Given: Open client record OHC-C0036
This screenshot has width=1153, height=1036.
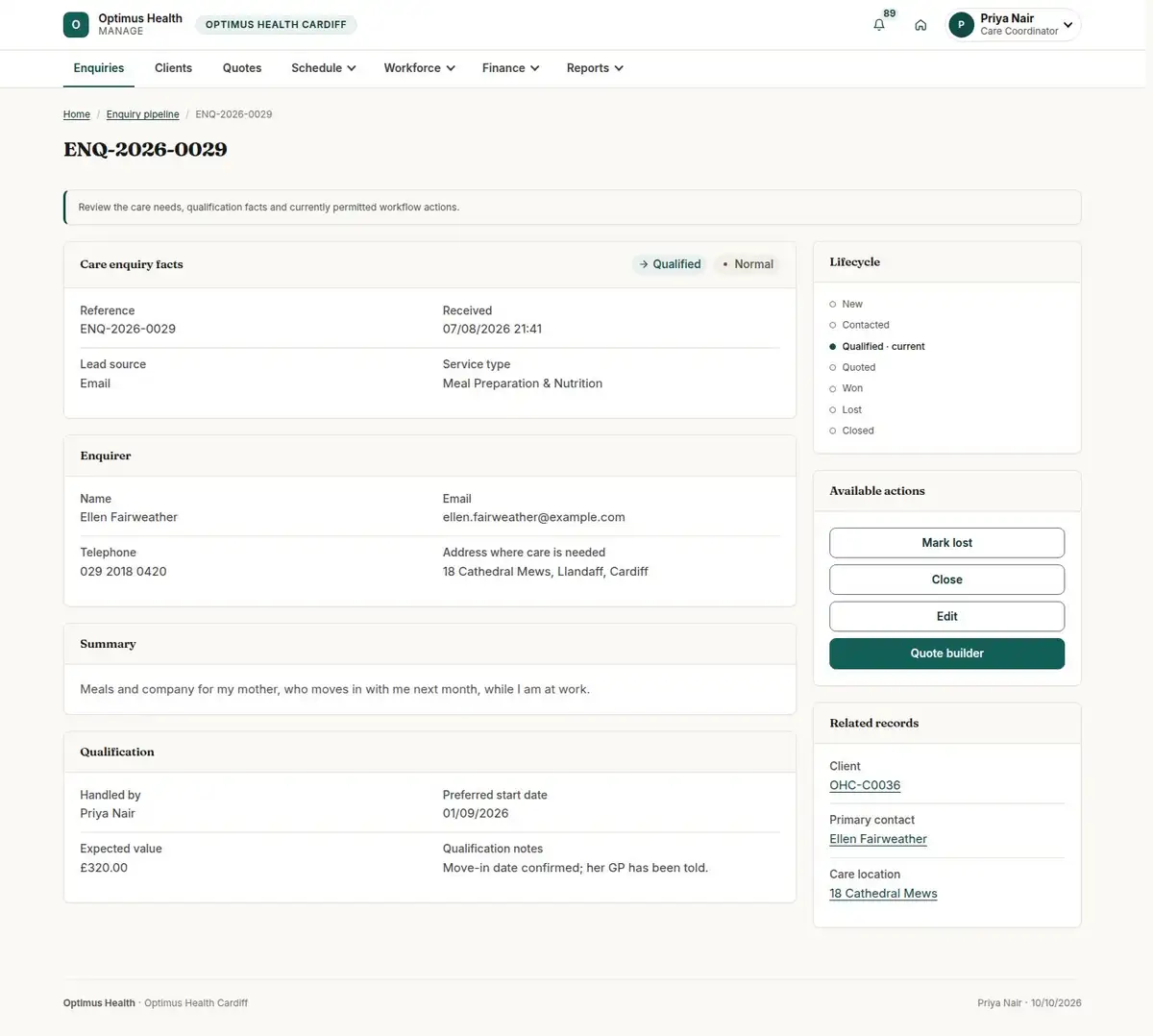Looking at the screenshot, I should tap(865, 785).
